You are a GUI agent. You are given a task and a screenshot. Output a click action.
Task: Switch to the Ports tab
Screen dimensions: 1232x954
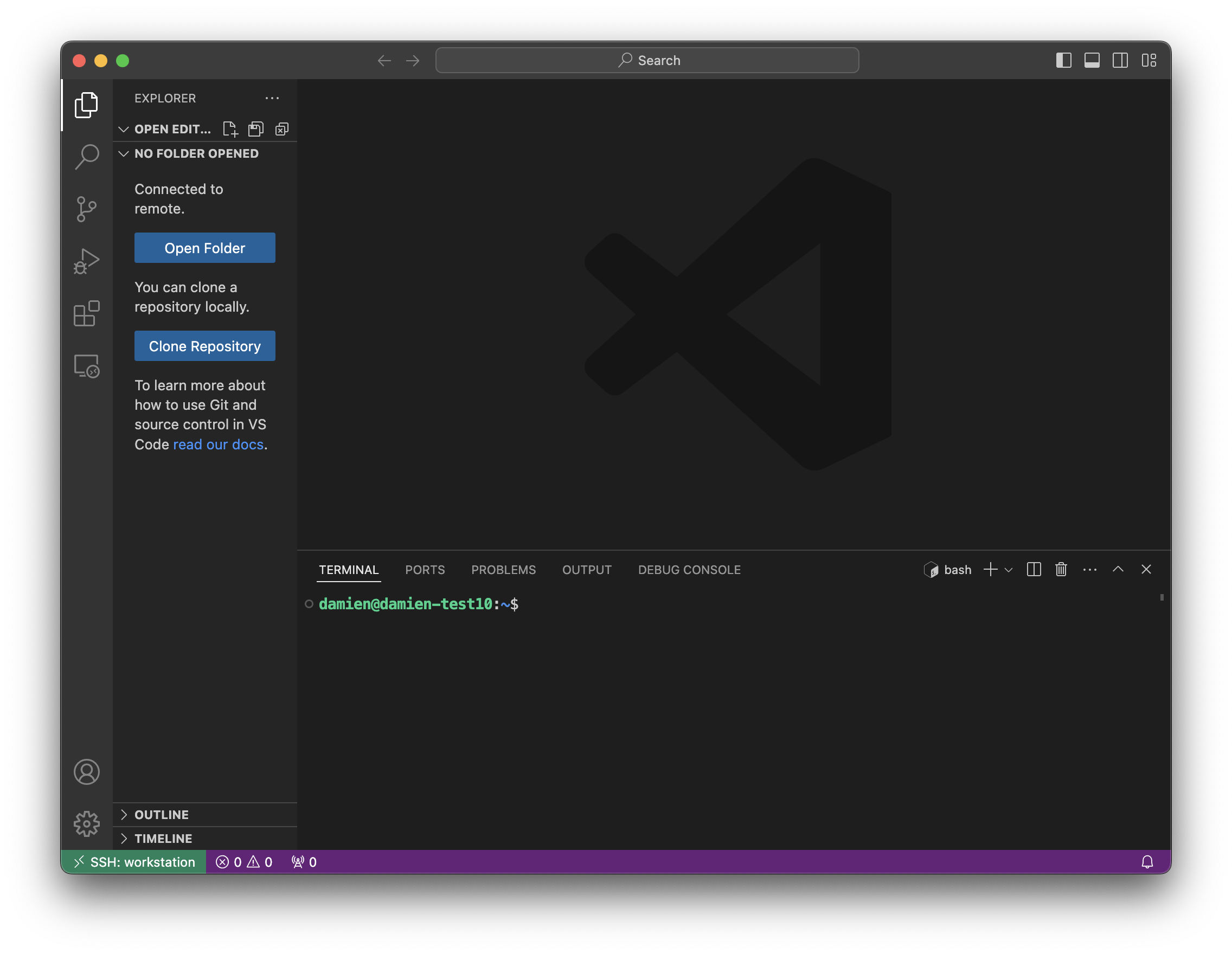425,570
